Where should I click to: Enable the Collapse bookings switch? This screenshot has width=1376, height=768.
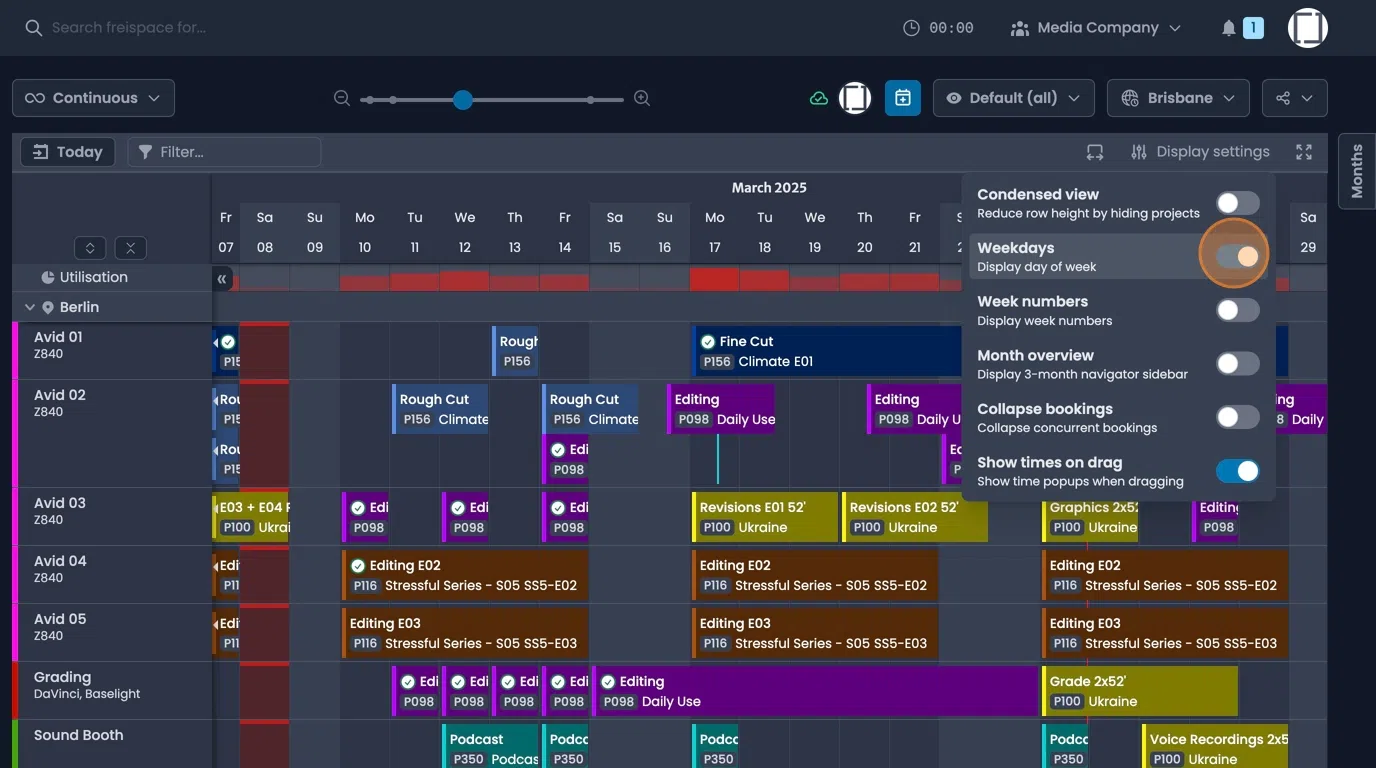[1237, 417]
